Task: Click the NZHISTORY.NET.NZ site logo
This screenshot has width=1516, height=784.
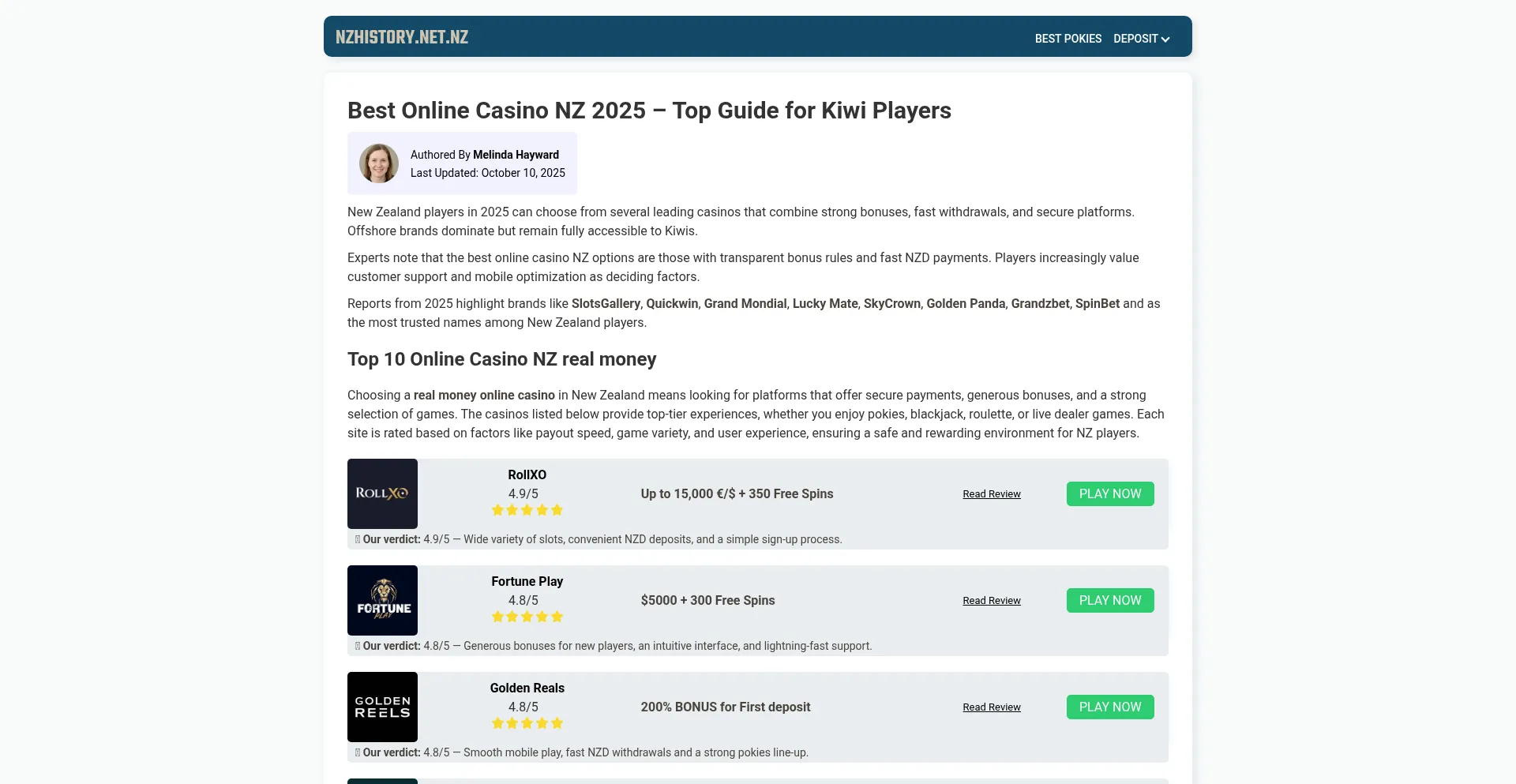Action: 401,37
